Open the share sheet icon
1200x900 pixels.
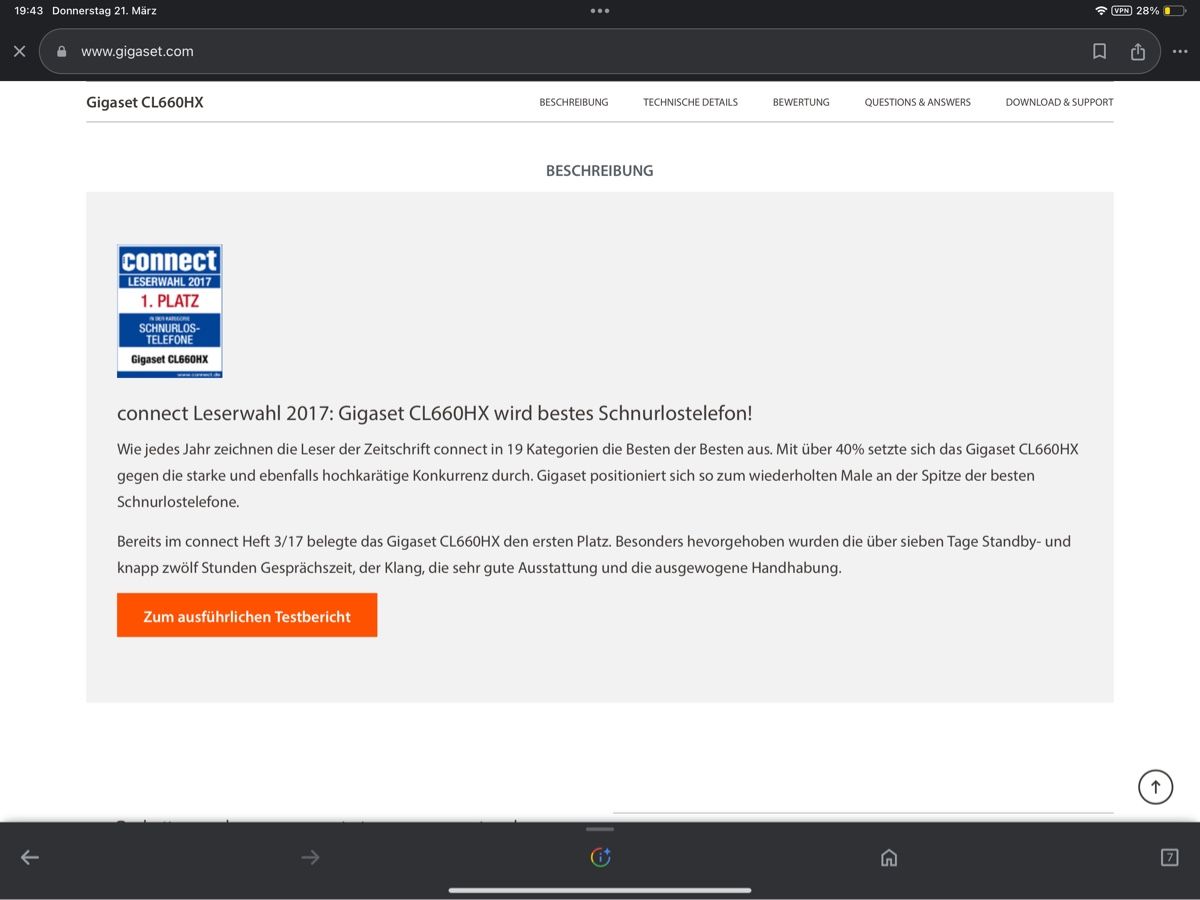coord(1137,51)
